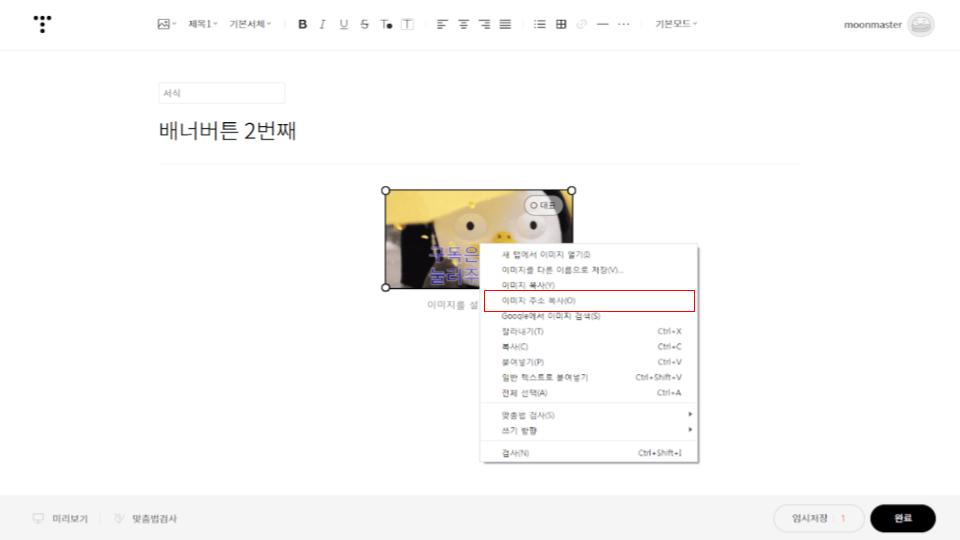Choose 이미지 복사 from context menu
Viewport: 960px width, 540px height.
click(589, 285)
